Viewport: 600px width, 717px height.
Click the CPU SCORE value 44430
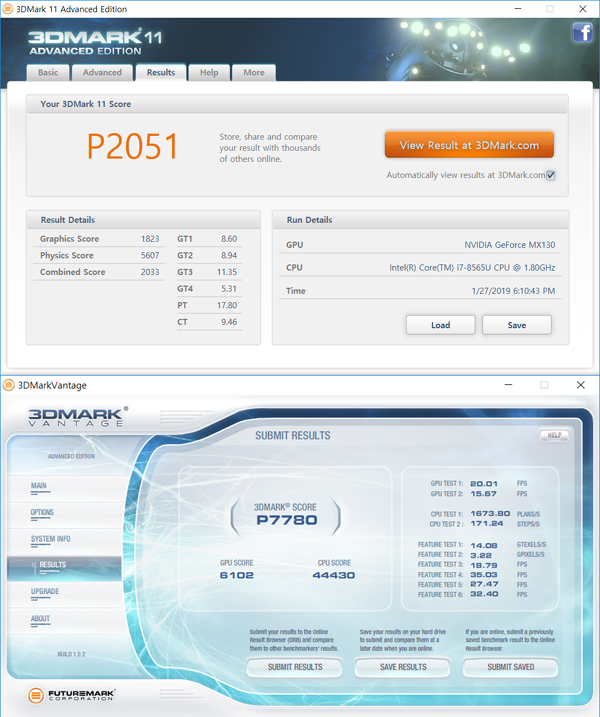pos(333,575)
